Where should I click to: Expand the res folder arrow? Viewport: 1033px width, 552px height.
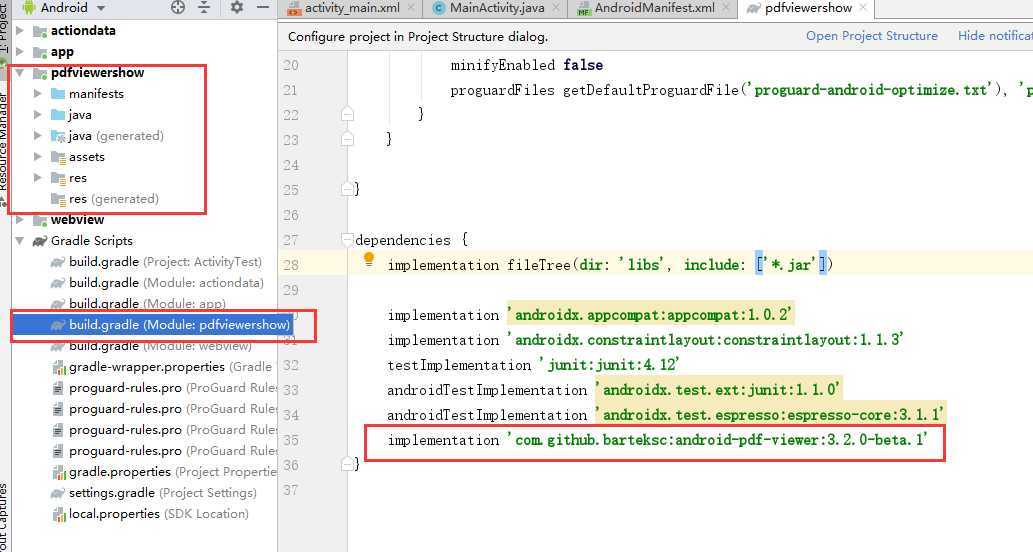coord(38,178)
